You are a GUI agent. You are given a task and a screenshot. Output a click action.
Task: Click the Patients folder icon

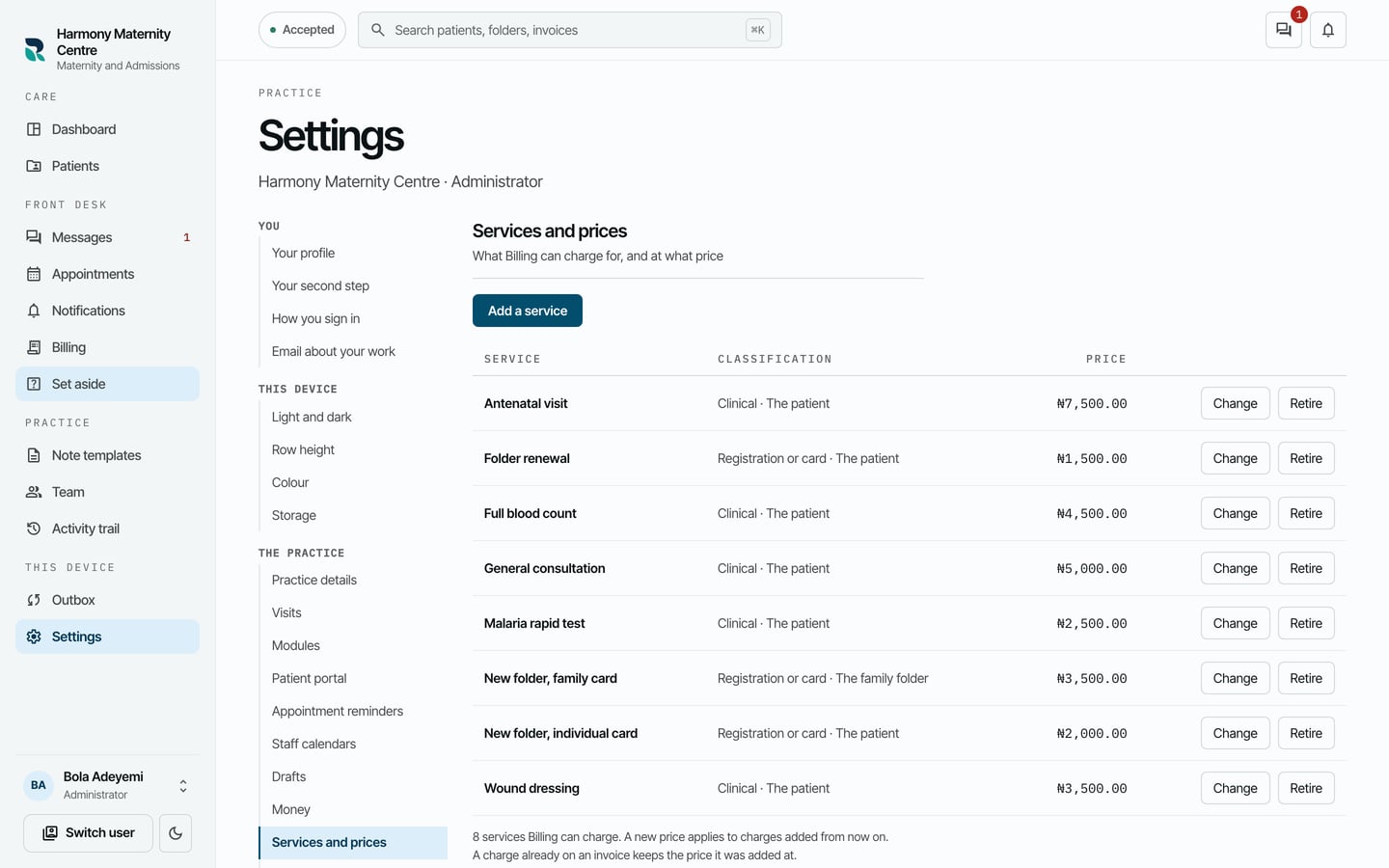(x=34, y=166)
